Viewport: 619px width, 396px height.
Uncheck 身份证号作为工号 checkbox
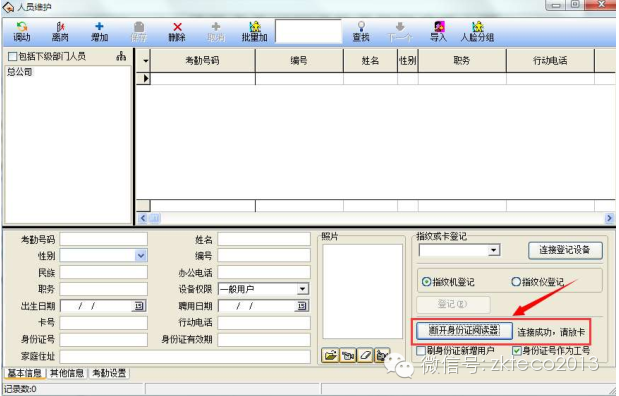click(516, 350)
